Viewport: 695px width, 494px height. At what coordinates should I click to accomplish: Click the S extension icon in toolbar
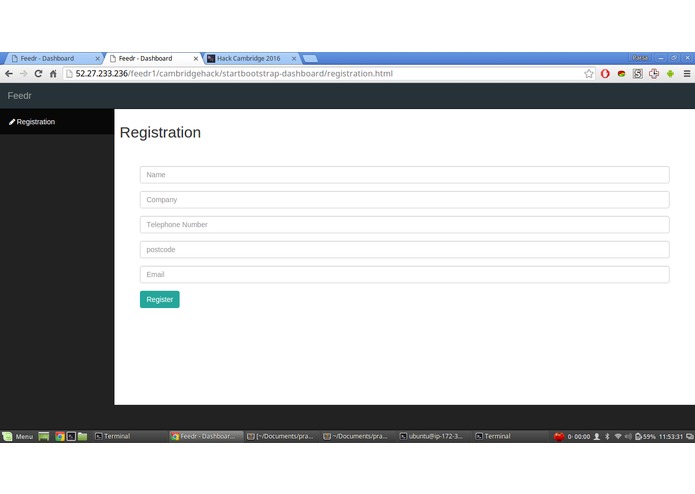[x=638, y=74]
